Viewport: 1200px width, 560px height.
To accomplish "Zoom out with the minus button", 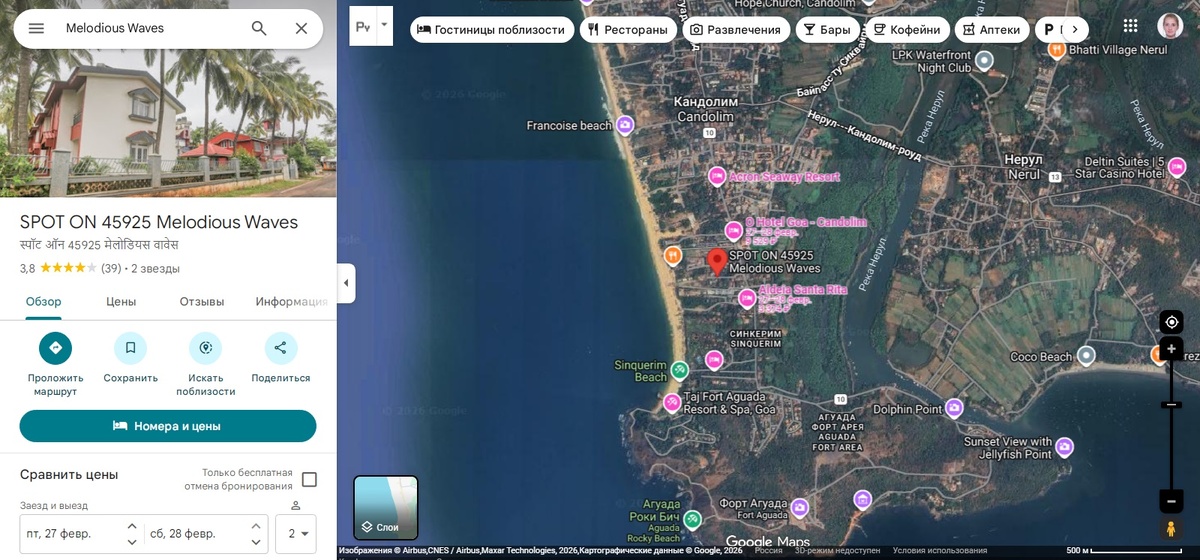I will coord(1172,500).
